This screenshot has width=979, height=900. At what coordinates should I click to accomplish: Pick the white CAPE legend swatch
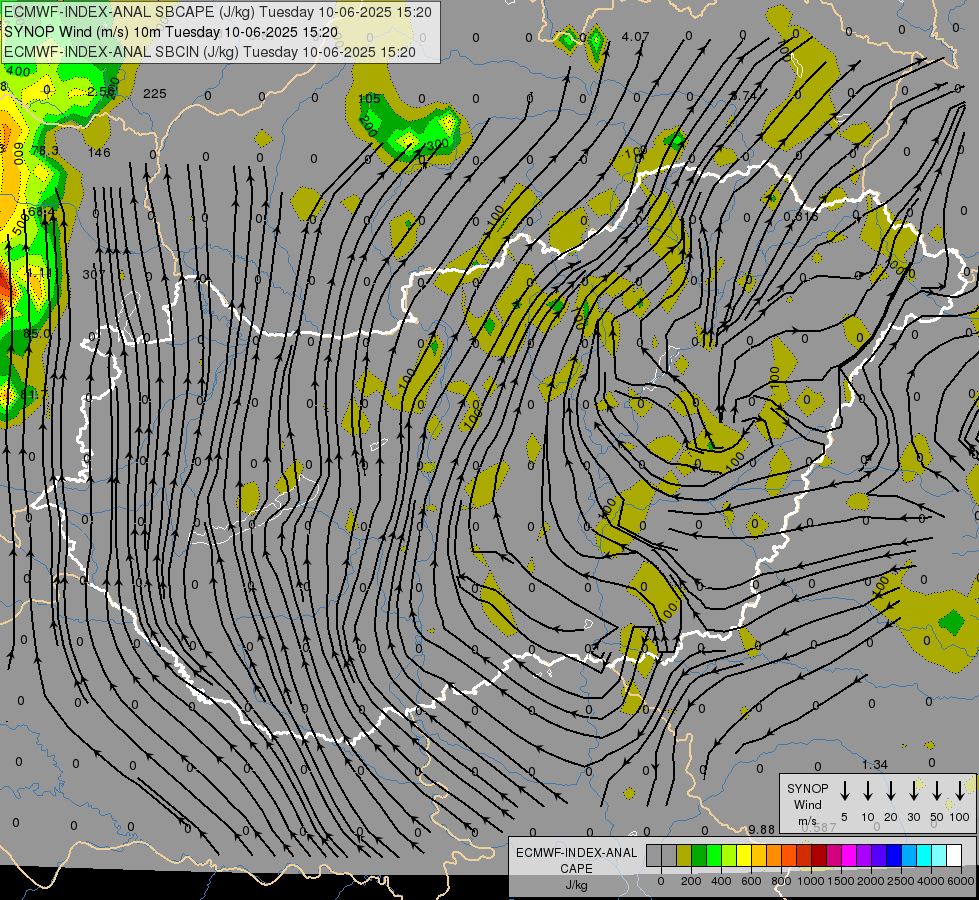coord(954,856)
